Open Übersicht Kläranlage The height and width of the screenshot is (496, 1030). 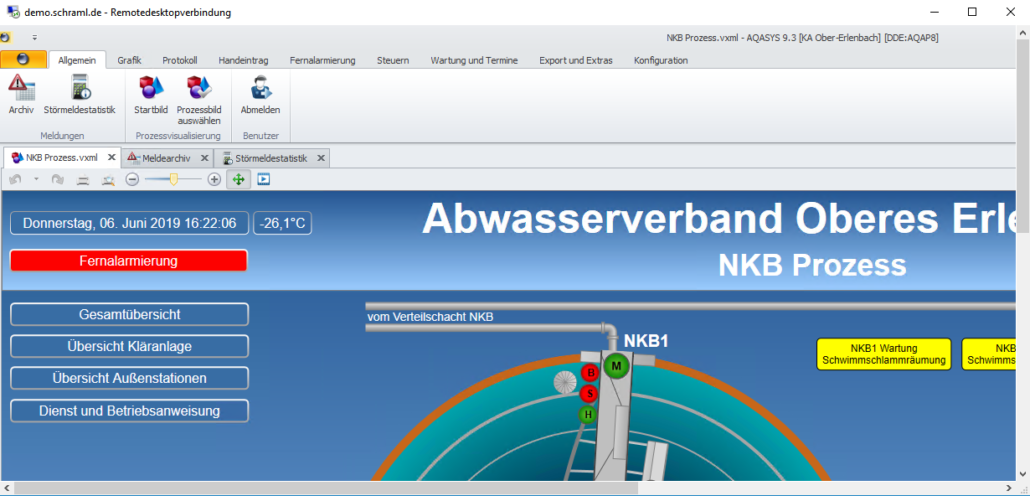[x=129, y=346]
